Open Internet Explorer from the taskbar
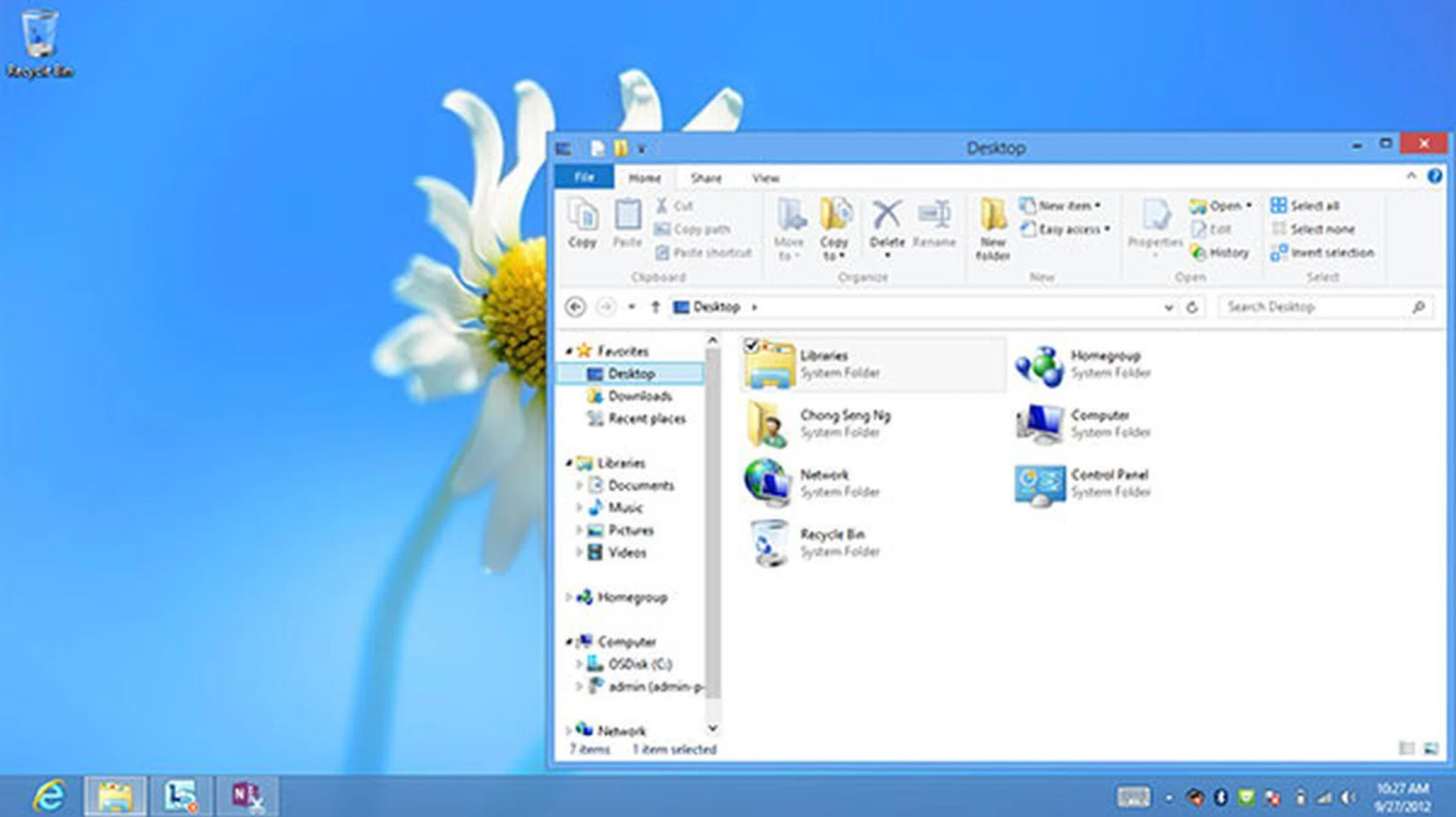This screenshot has width=1456, height=817. 49,796
